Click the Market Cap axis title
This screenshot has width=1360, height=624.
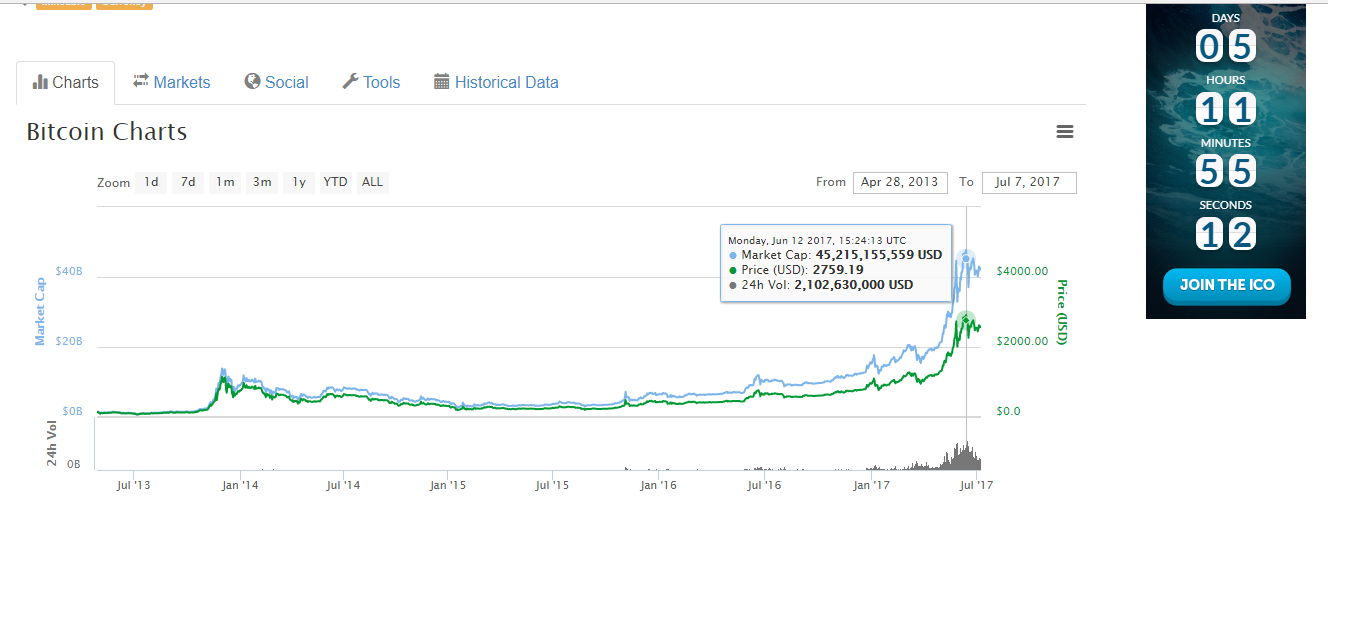40,311
